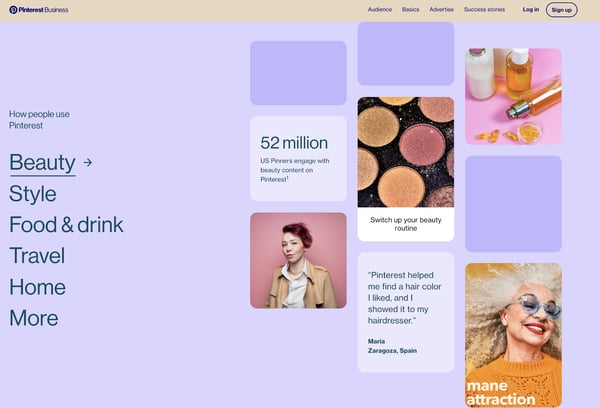This screenshot has width=600, height=408.
Task: Click the 52 million statistic card
Action: 298,159
